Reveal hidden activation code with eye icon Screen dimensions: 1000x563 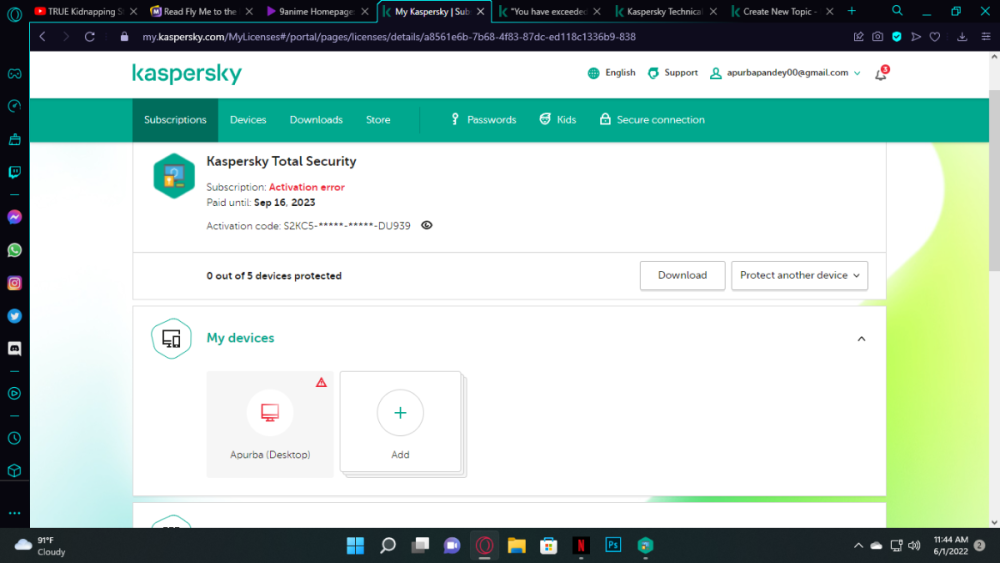point(427,225)
